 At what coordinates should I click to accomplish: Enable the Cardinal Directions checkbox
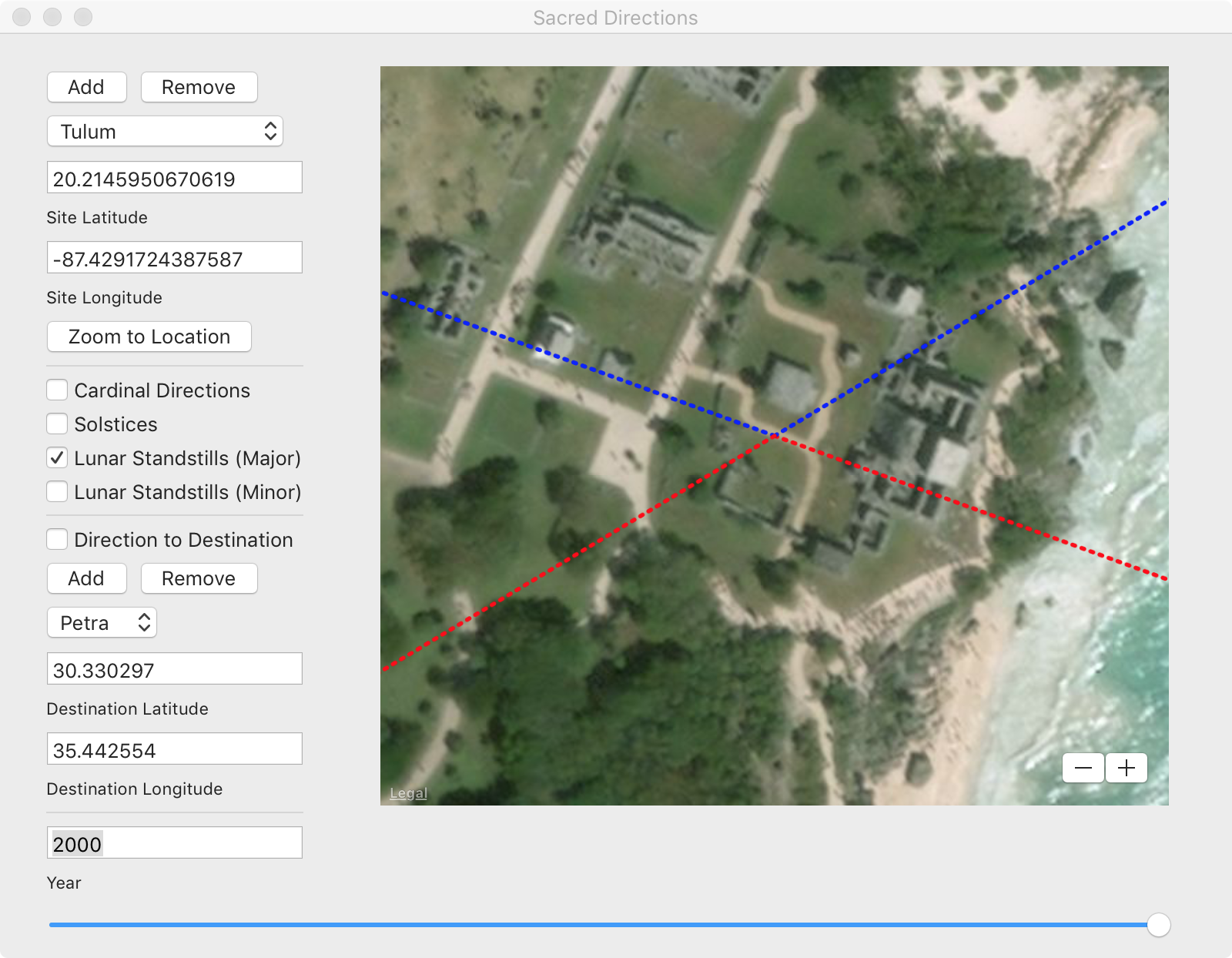(x=57, y=390)
